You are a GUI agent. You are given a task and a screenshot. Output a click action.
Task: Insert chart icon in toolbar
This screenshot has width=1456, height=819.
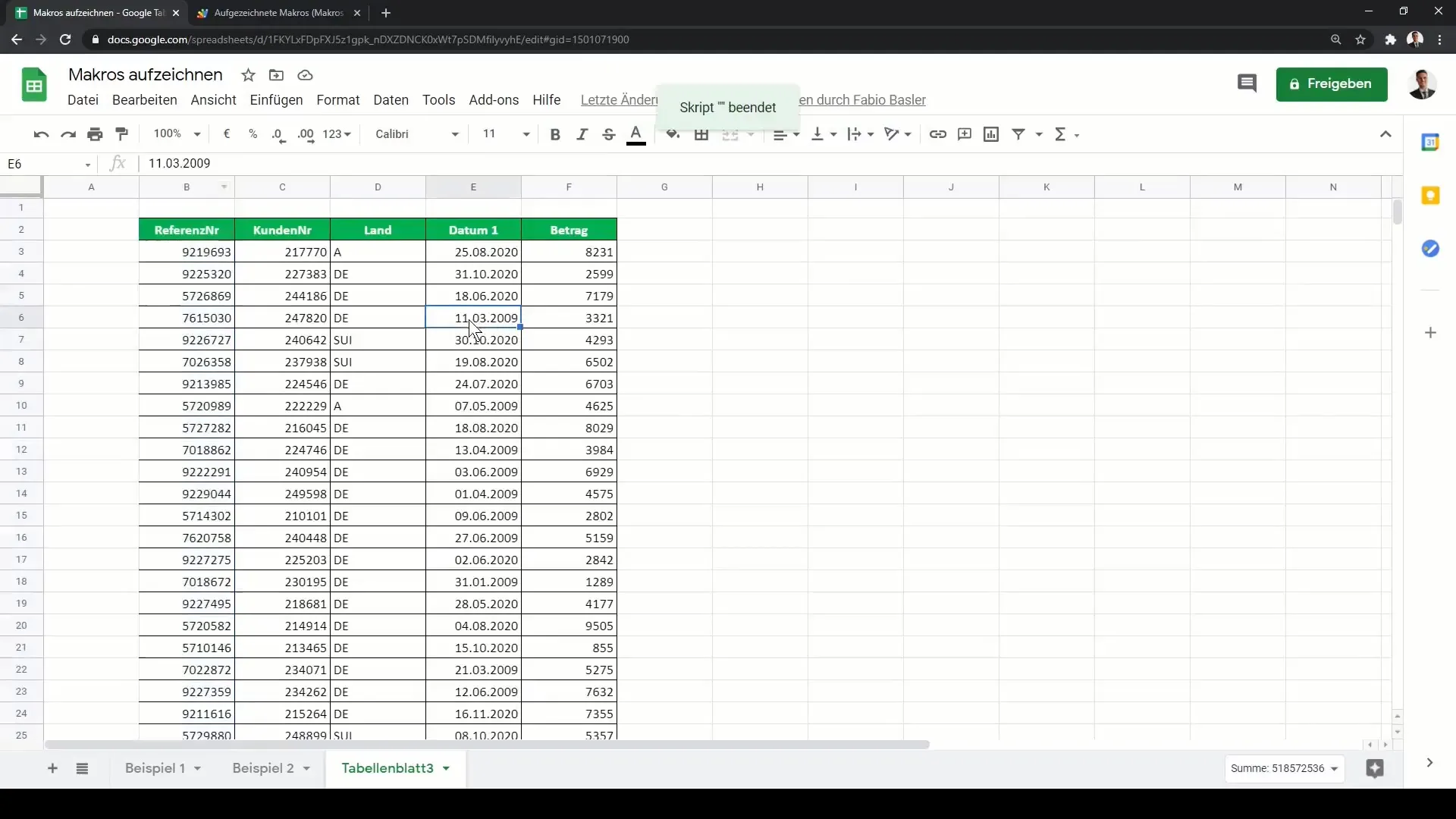point(991,134)
